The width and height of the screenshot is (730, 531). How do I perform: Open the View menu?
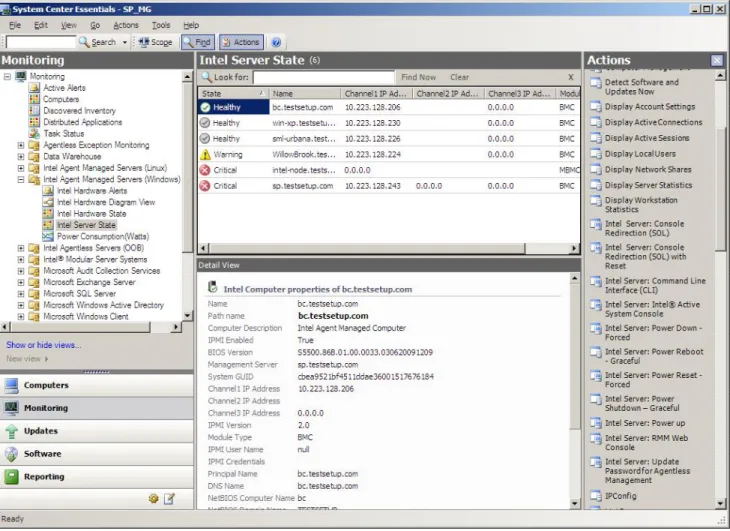click(x=68, y=25)
